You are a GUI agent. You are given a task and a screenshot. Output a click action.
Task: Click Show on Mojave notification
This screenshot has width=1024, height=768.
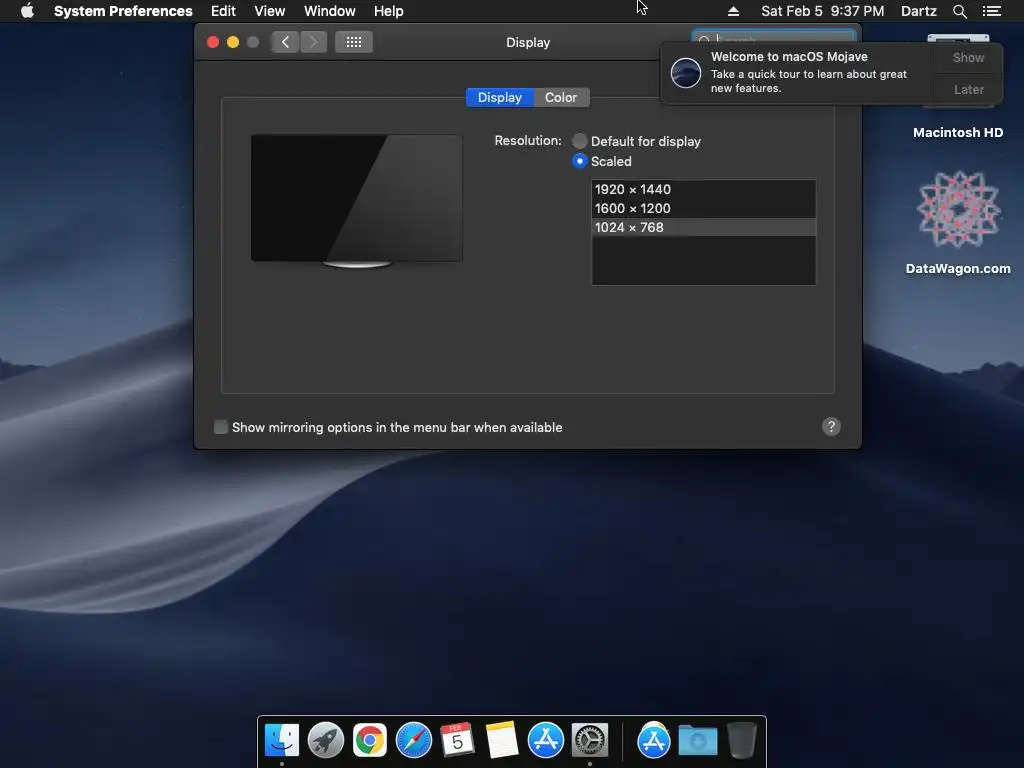click(x=968, y=57)
